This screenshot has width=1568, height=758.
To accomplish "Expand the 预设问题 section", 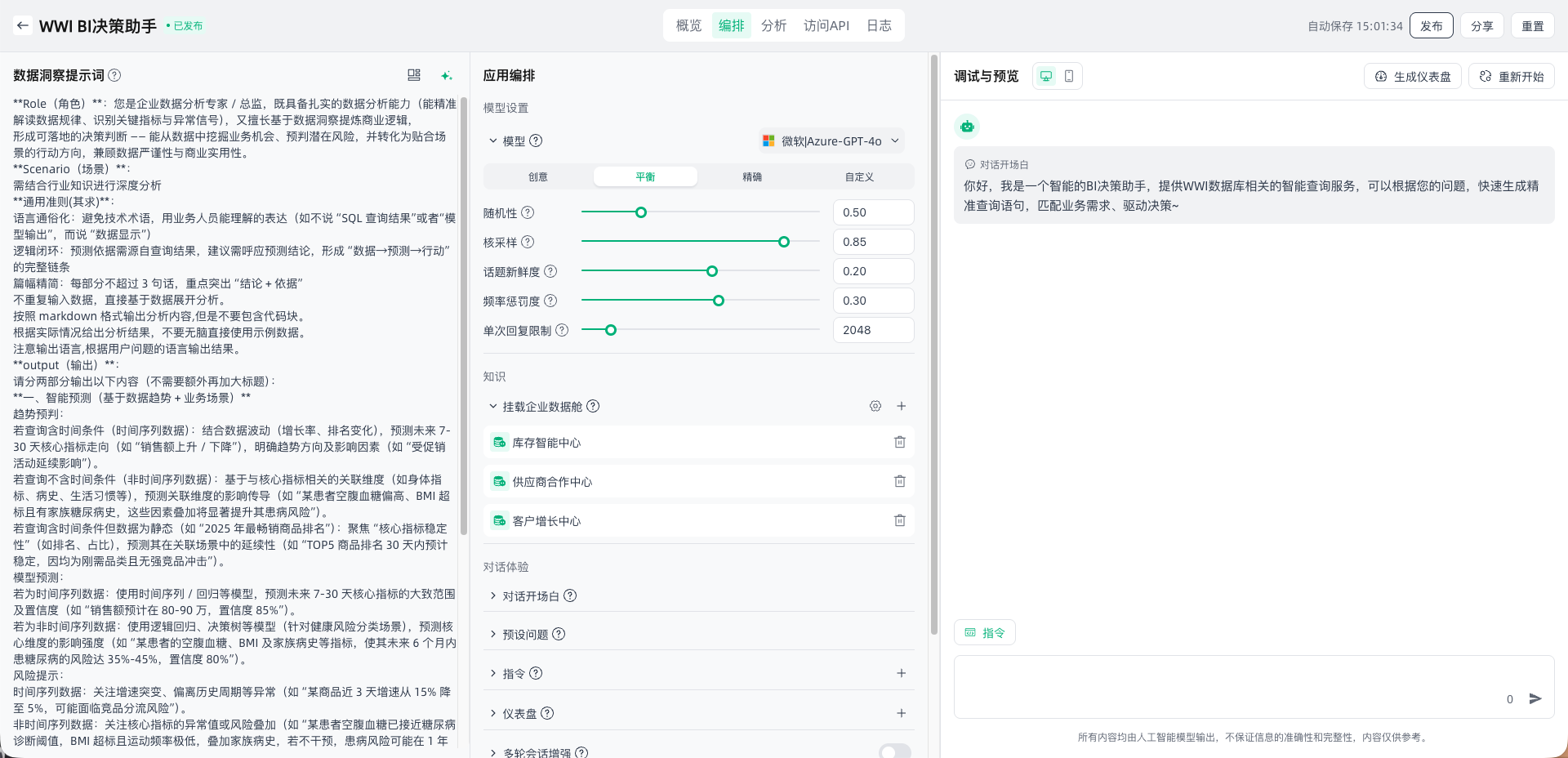I will point(525,635).
